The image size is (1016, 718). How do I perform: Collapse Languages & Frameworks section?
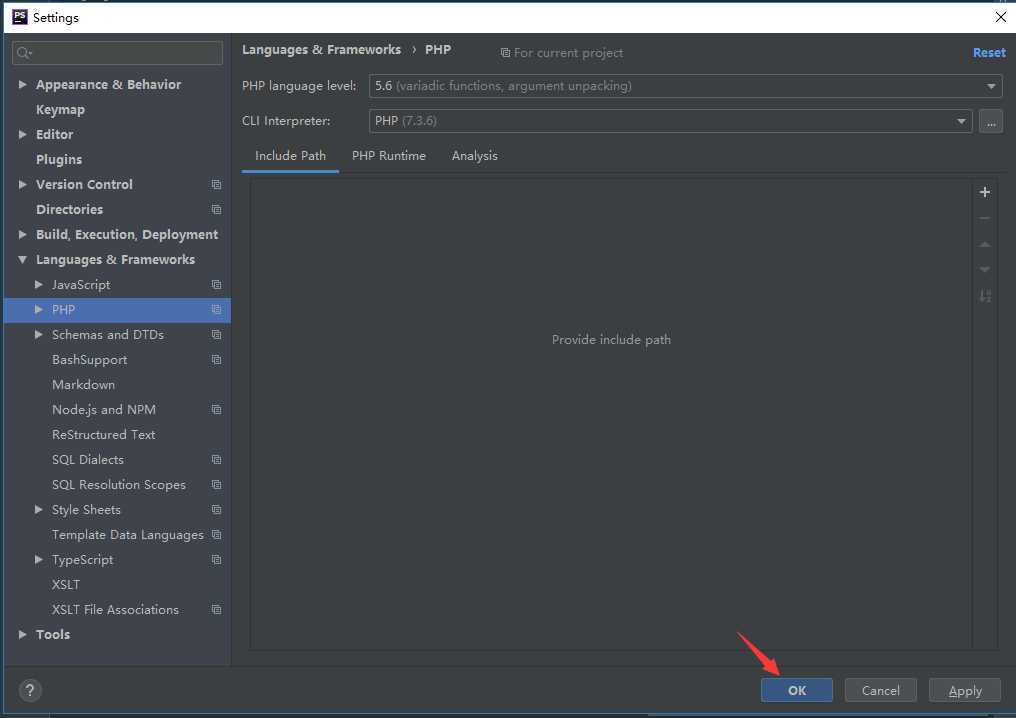(23, 260)
